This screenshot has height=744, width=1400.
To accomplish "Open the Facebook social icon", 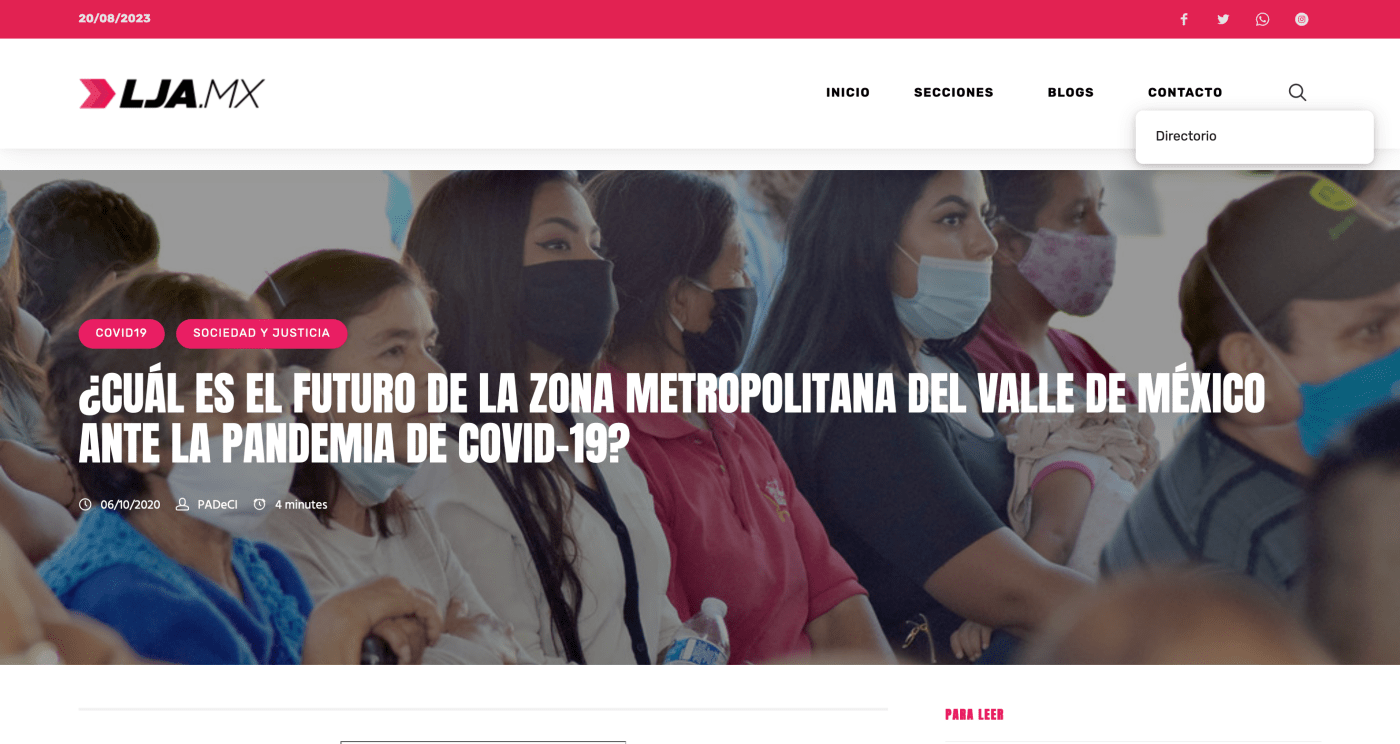I will tap(1184, 19).
